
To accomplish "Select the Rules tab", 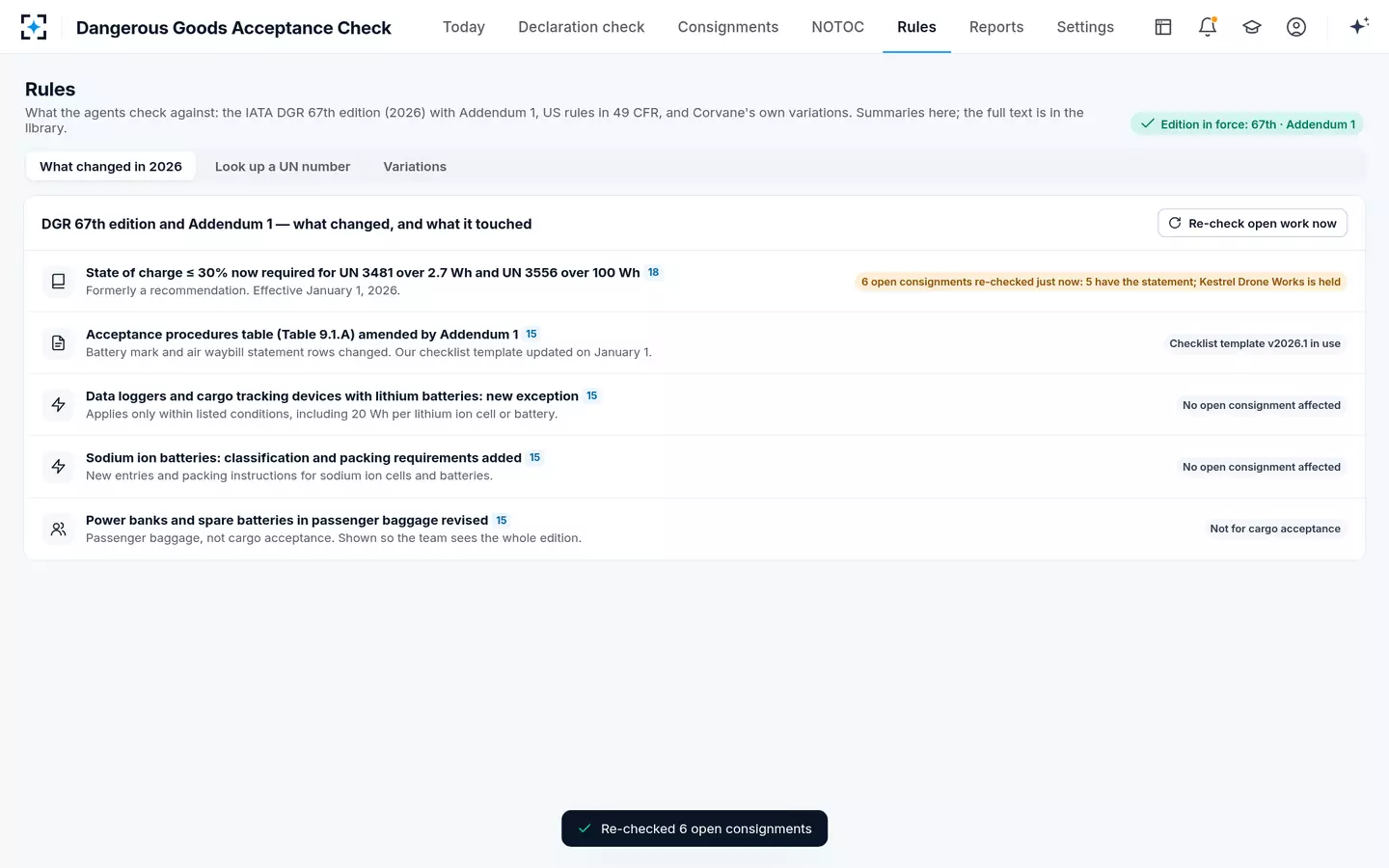I will point(916,27).
